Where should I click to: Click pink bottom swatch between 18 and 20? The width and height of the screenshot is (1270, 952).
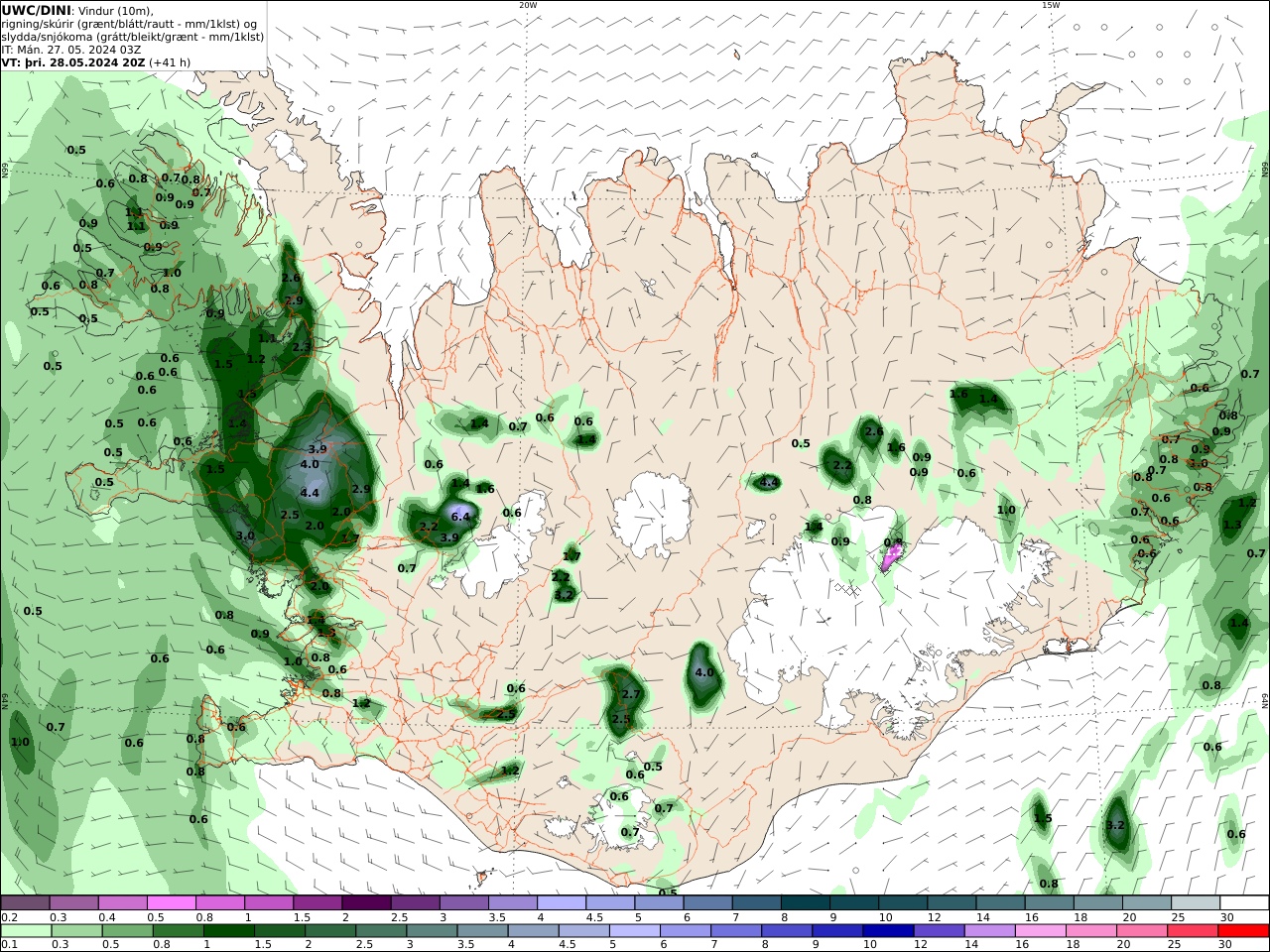pyautogui.click(x=1091, y=930)
